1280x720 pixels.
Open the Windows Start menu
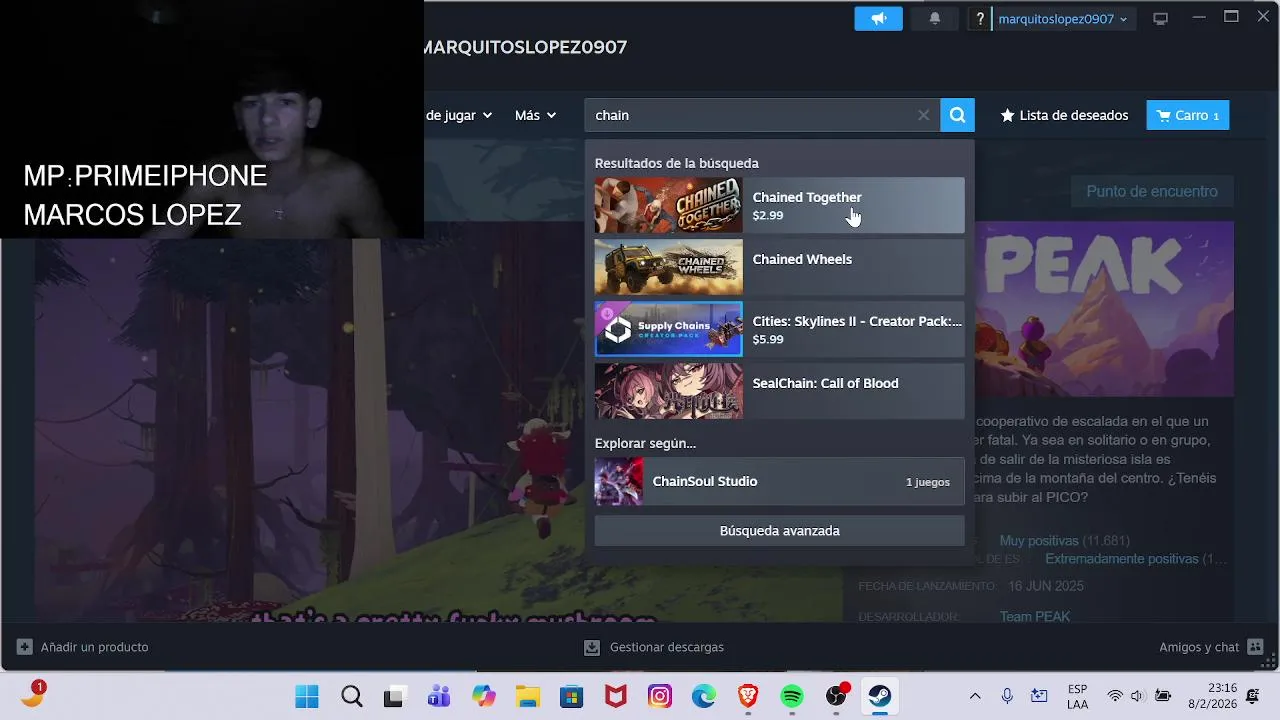tap(307, 696)
